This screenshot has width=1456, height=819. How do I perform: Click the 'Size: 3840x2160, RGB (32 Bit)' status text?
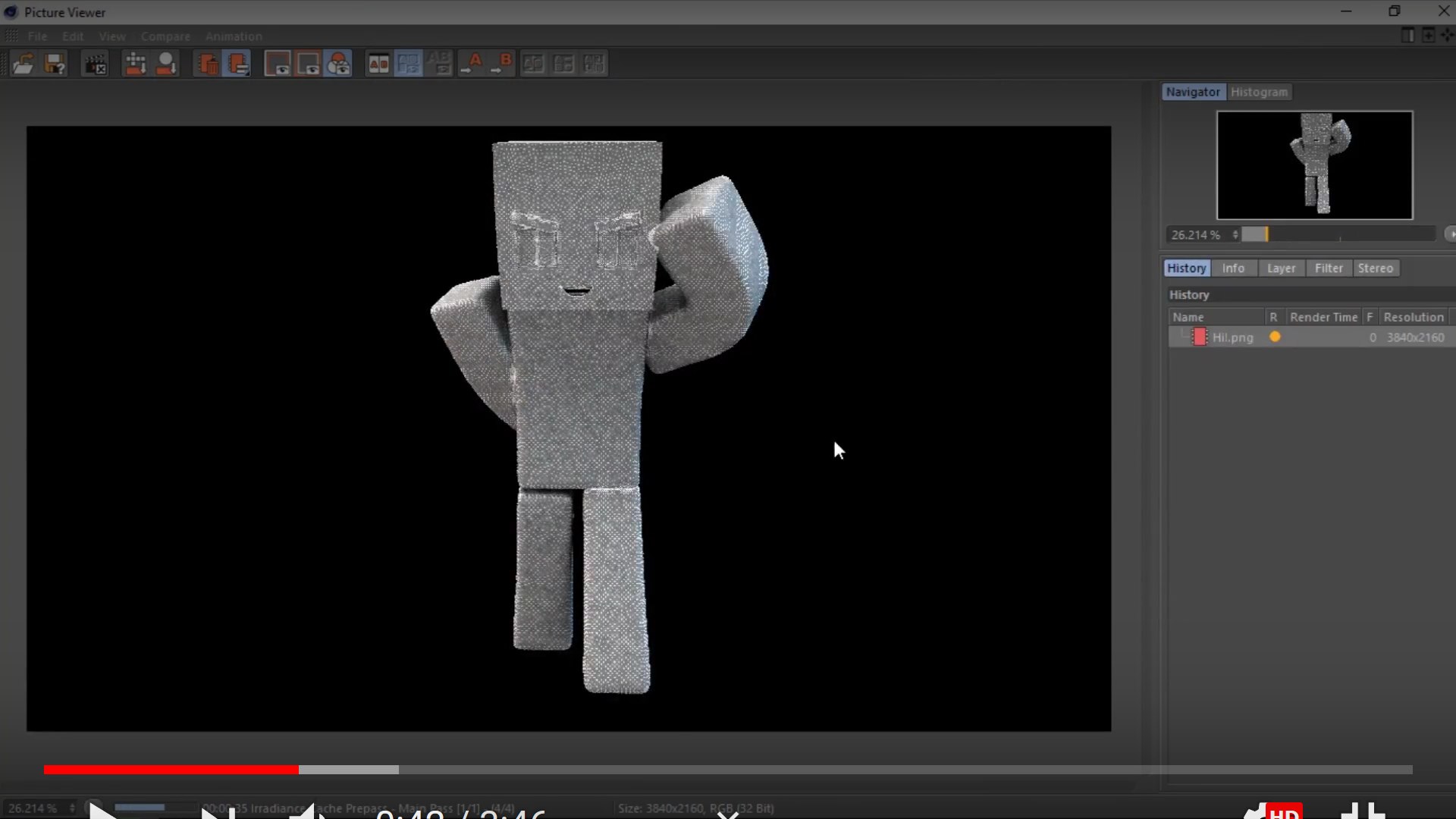click(x=695, y=808)
